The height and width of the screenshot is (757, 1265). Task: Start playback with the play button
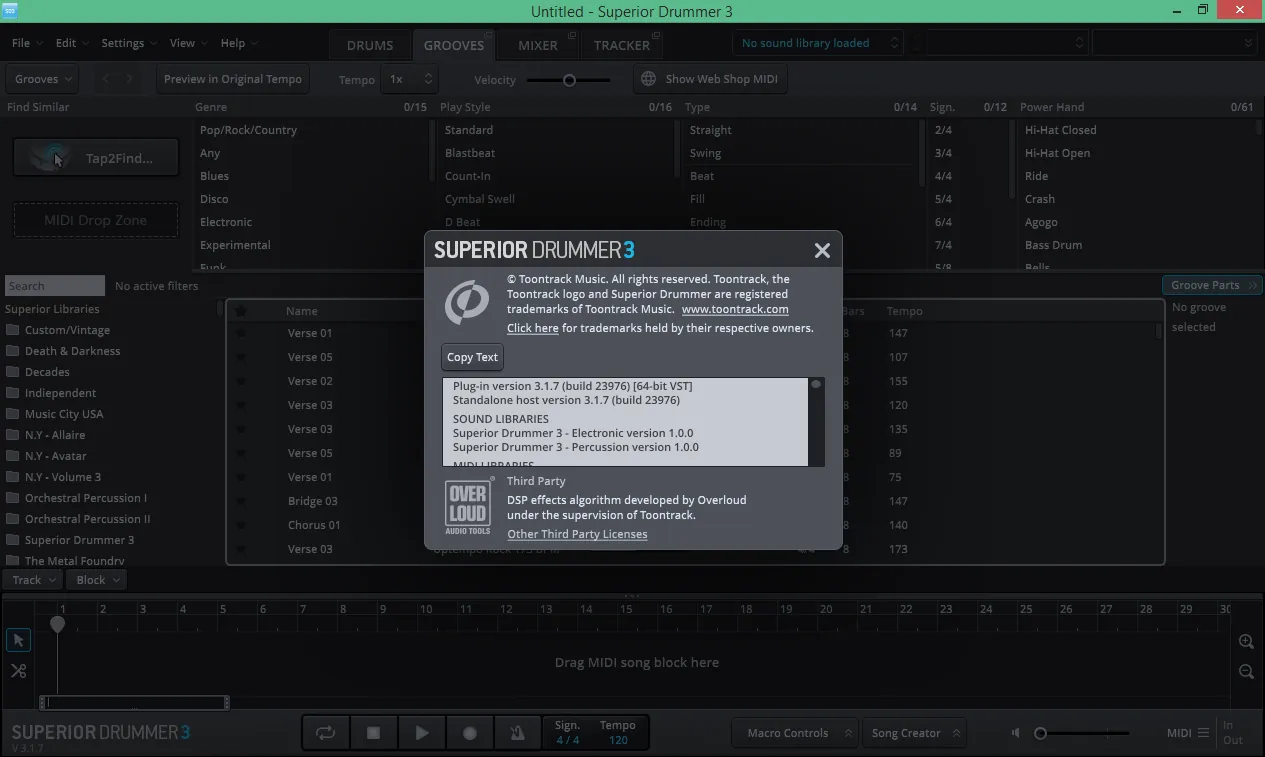(x=421, y=733)
